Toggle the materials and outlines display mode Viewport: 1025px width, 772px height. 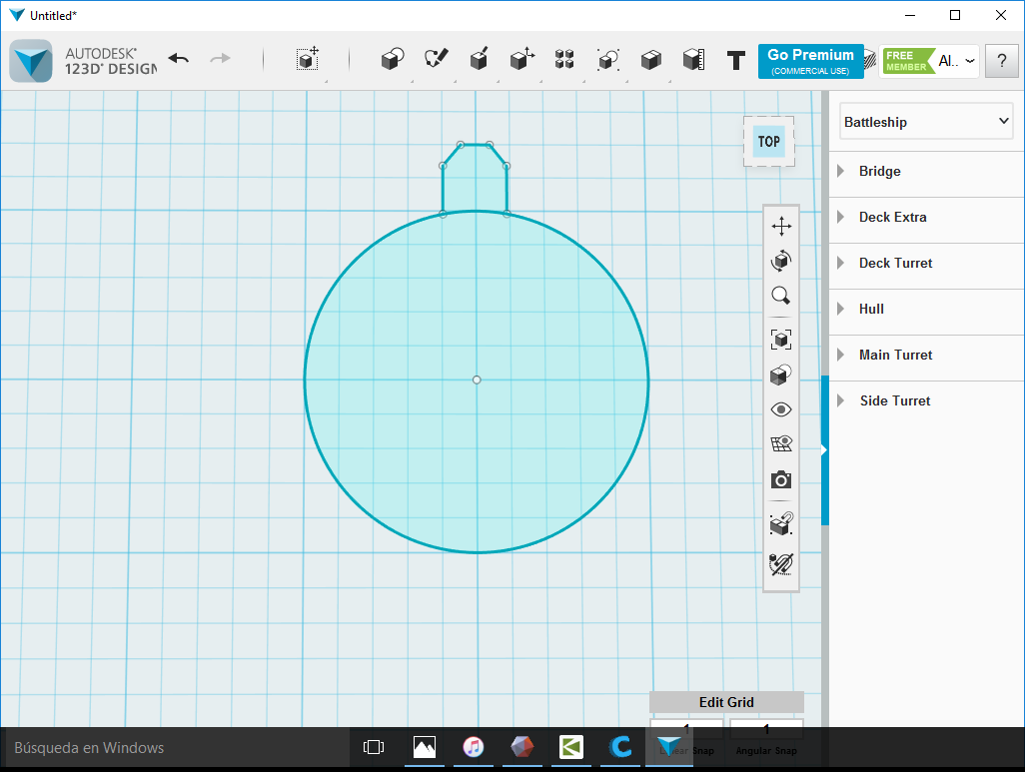[781, 375]
